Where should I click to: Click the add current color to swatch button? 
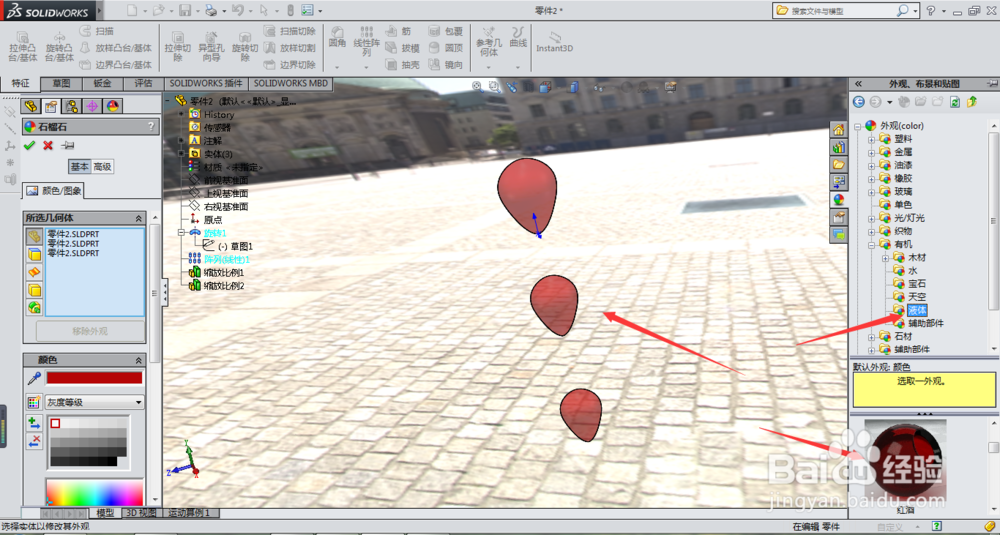click(x=34, y=423)
